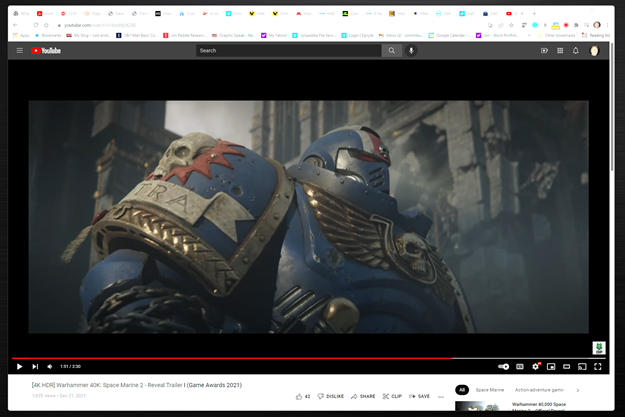Open the Inbox Gmail bookmark
The image size is (625, 417).
click(x=401, y=35)
